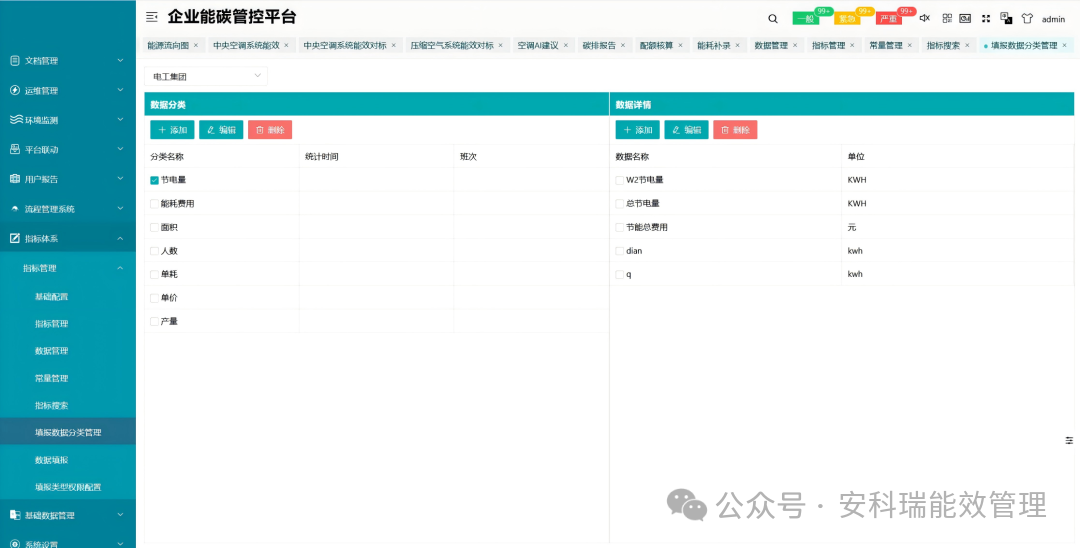Add new item in 数据详情 panel
The width and height of the screenshot is (1080, 548).
tap(638, 129)
